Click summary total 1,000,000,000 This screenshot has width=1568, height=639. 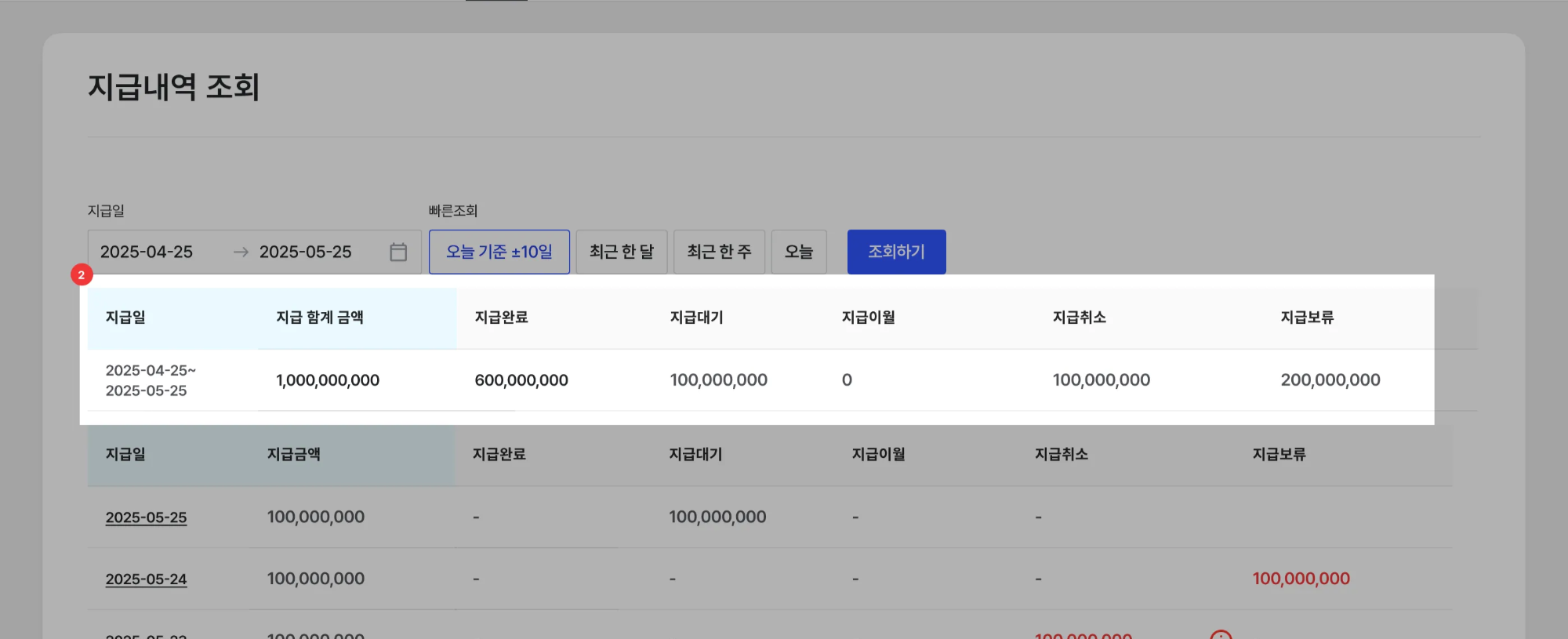328,380
